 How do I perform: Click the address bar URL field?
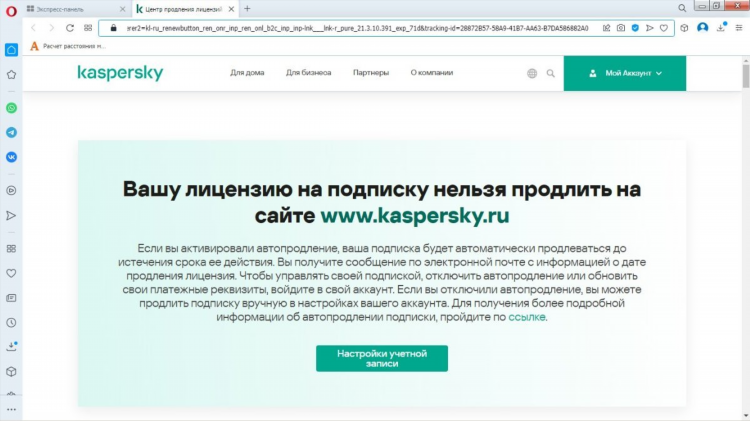[357, 28]
